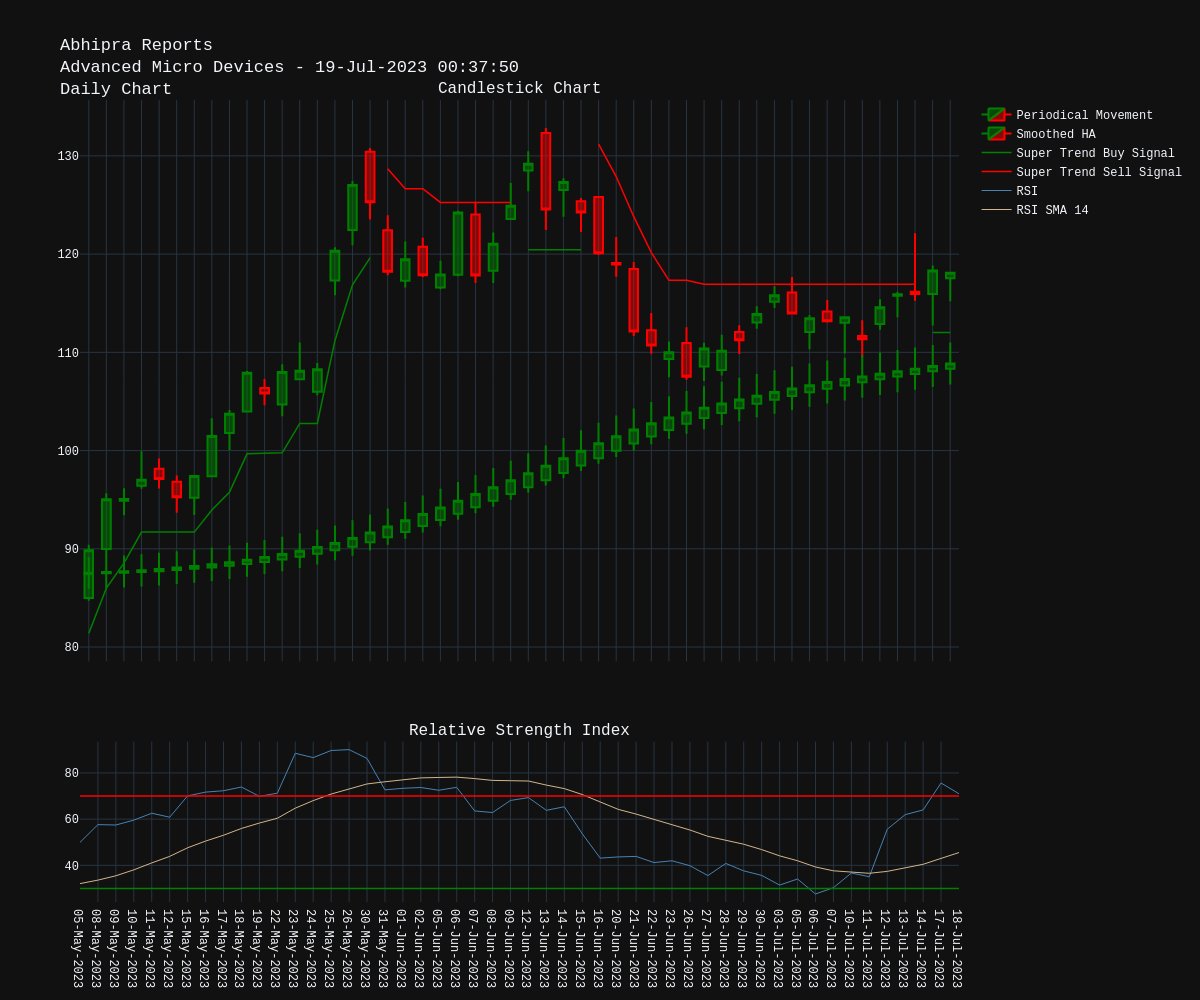Viewport: 1200px width, 1000px height.
Task: Click the tall red candle peaking near 130 in late May
Action: click(x=370, y=177)
